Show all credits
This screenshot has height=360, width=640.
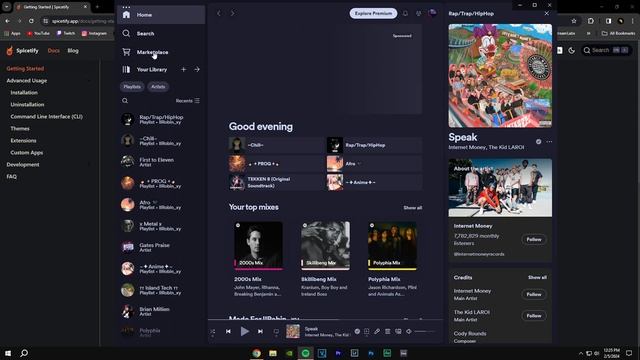pyautogui.click(x=537, y=278)
